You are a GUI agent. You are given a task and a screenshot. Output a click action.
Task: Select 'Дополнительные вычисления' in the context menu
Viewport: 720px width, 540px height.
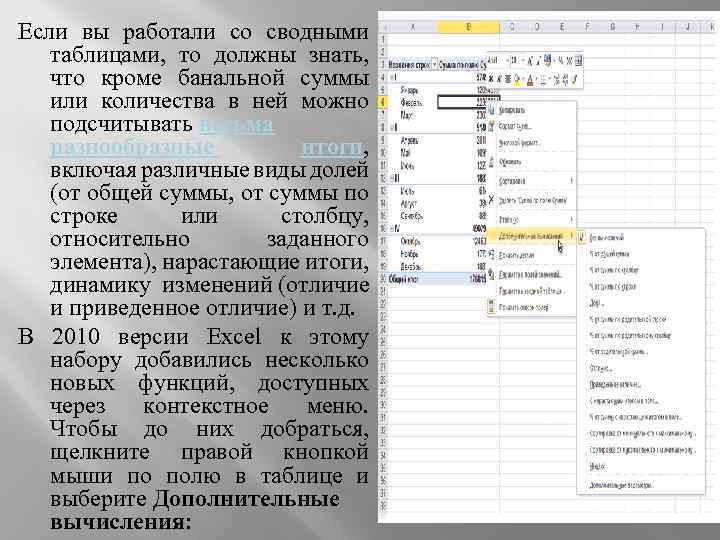(x=530, y=236)
